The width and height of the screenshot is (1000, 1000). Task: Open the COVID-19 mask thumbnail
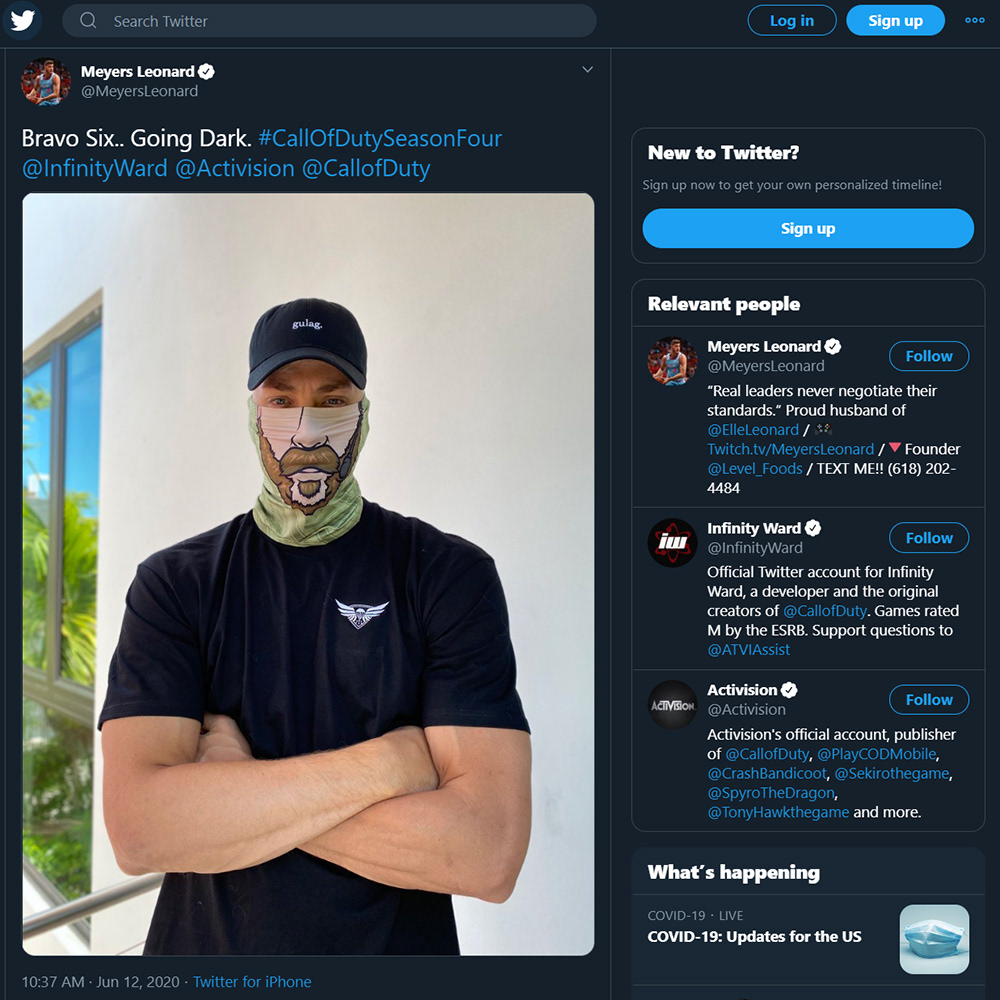(934, 939)
